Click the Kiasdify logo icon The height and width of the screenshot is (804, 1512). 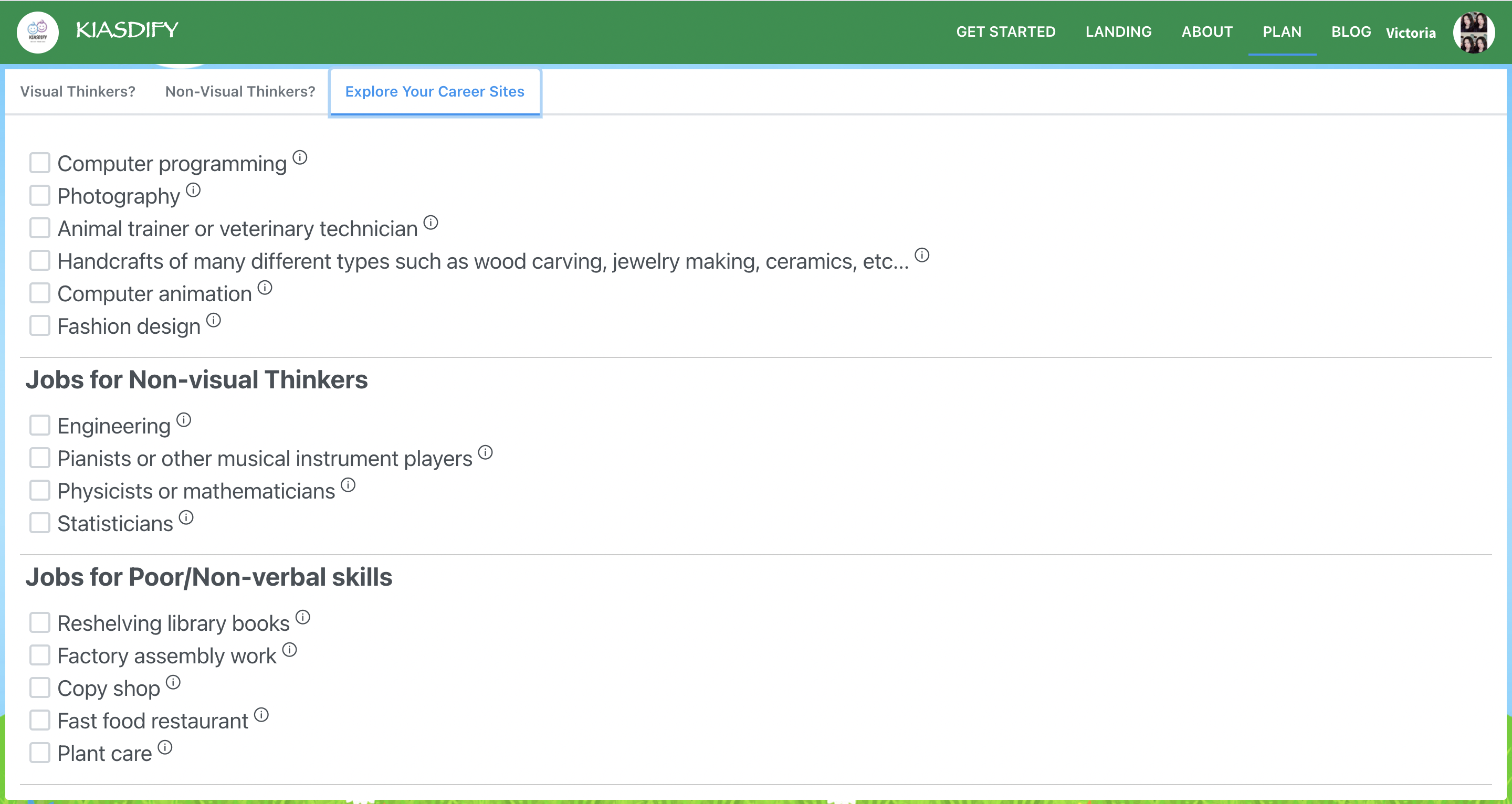38,31
